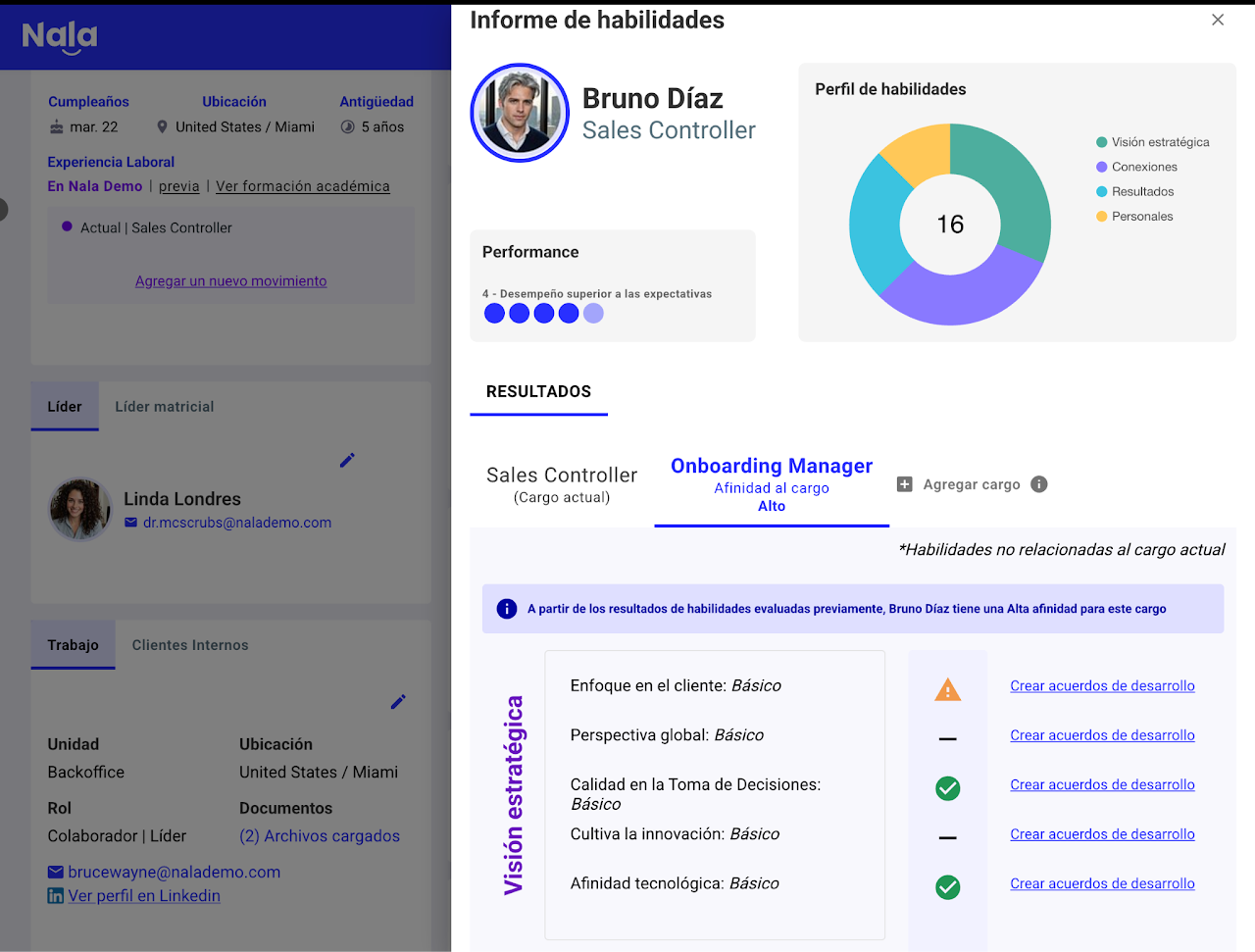
Task: Click the info icon next to Agregar cargo
Action: pos(1039,484)
